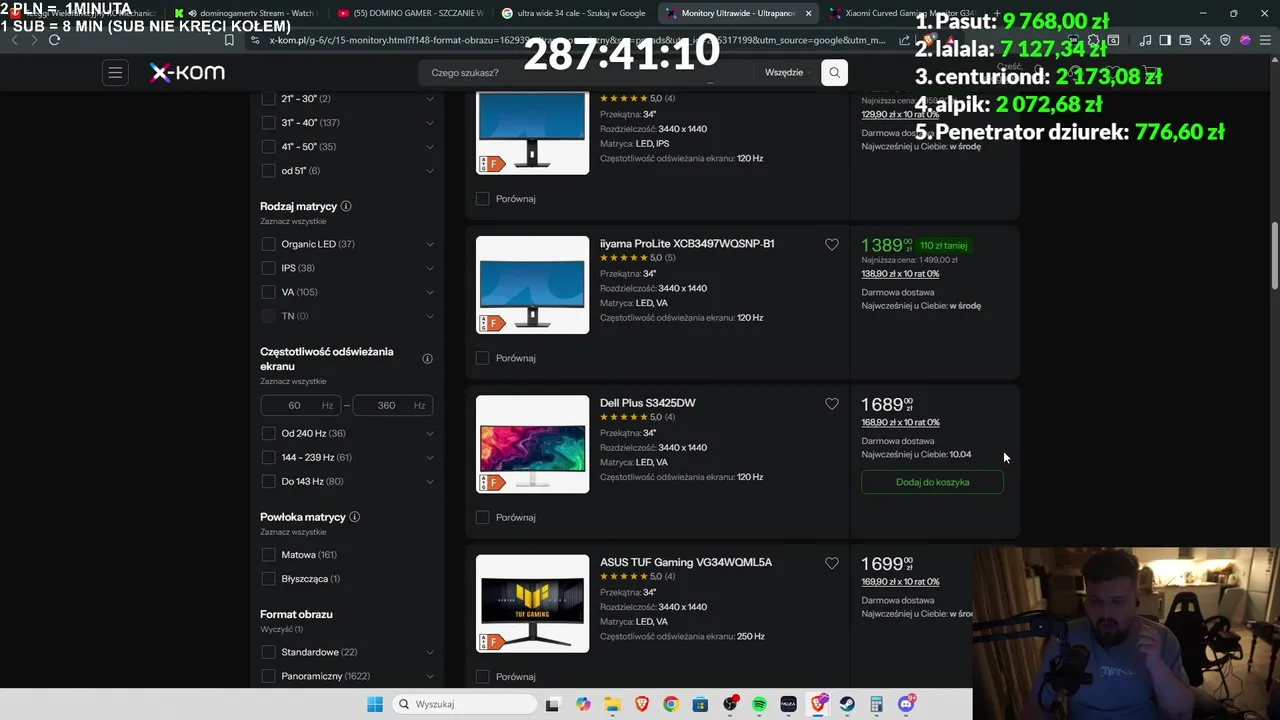1280x720 pixels.
Task: Expand the 31" - 40" size filter
Action: pos(430,123)
